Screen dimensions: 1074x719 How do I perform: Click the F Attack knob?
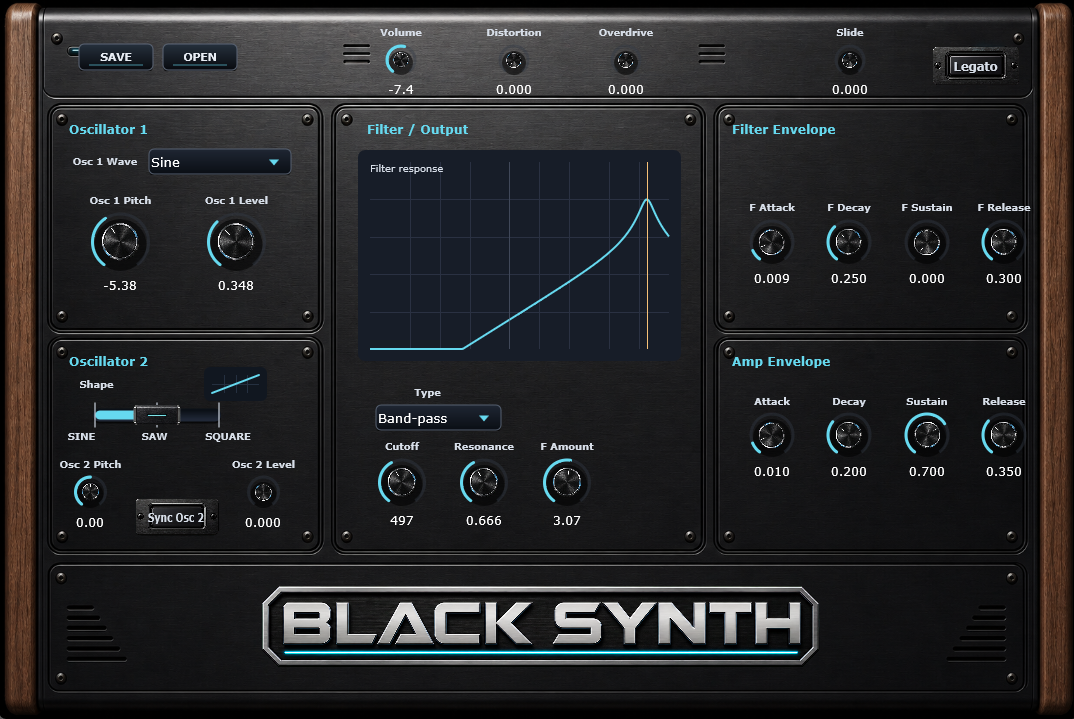[771, 242]
